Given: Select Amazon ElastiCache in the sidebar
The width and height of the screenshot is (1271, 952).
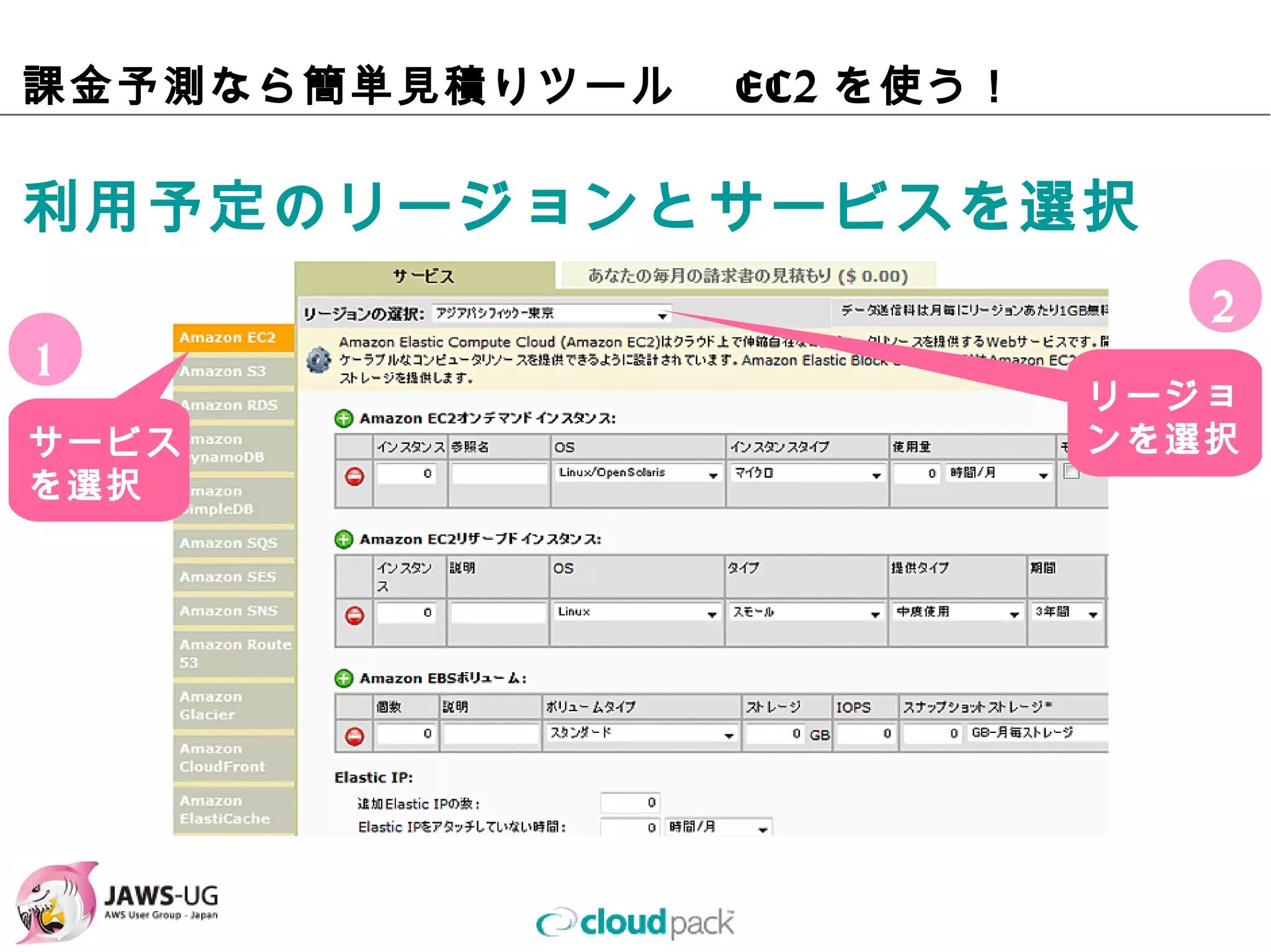Looking at the screenshot, I should (233, 810).
